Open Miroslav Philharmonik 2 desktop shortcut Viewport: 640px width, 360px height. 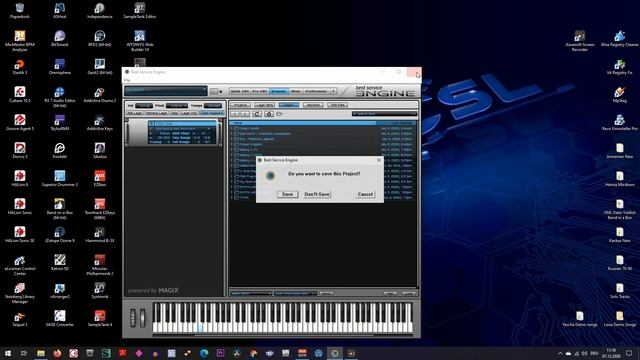coord(100,264)
